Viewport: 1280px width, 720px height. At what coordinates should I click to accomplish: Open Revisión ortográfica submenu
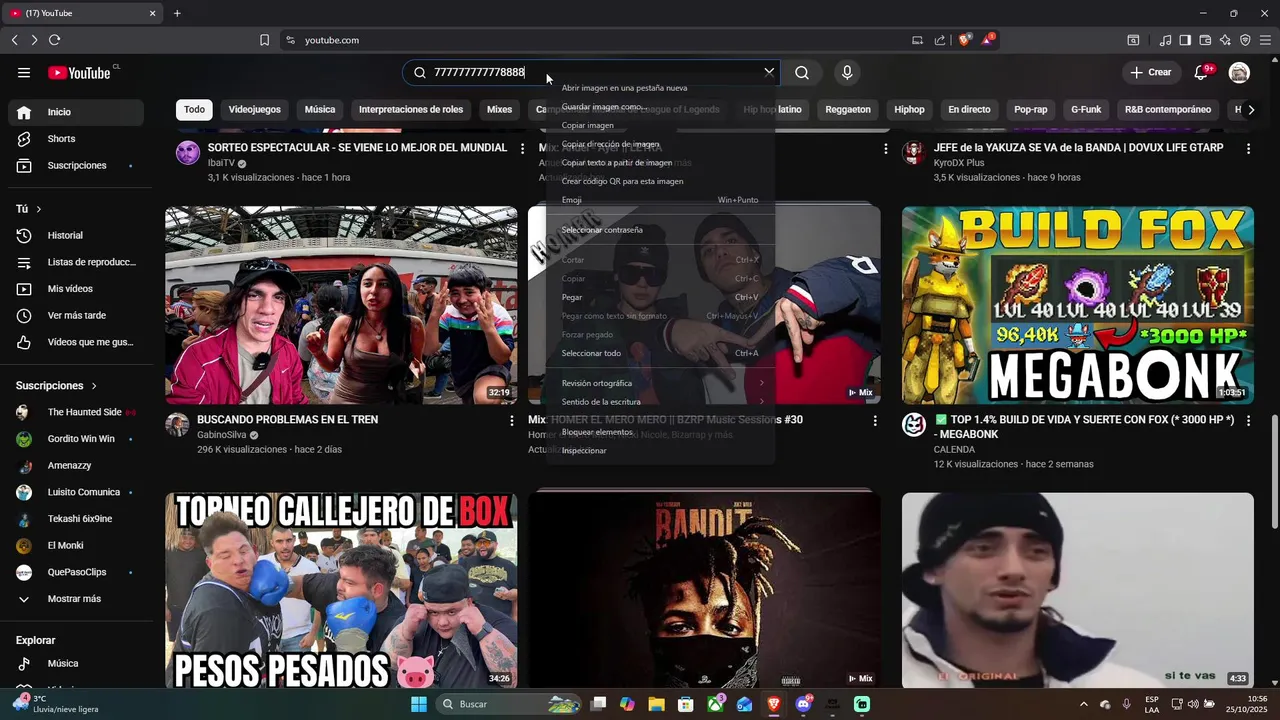pos(661,383)
